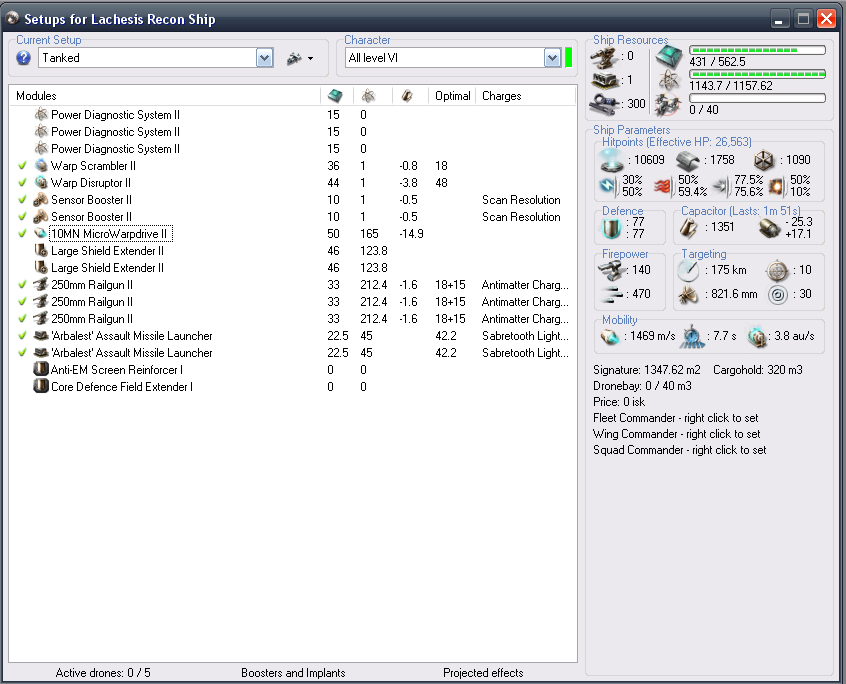Toggle first 250mm Railgun II checkmark
Image resolution: width=846 pixels, height=684 pixels.
click(22, 285)
